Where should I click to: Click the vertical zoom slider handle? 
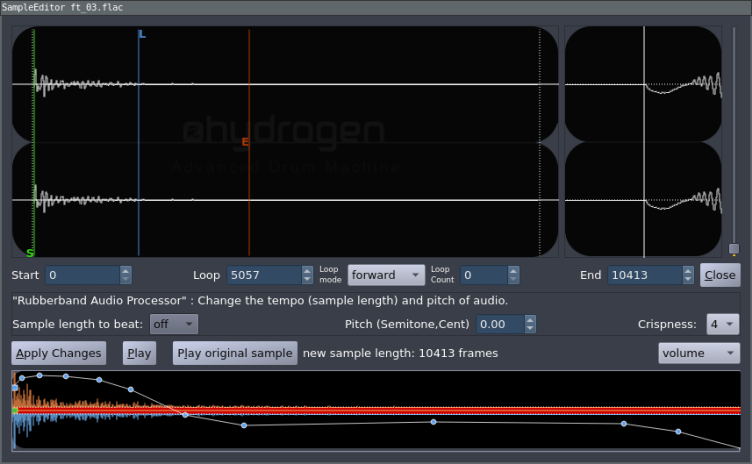(733, 249)
